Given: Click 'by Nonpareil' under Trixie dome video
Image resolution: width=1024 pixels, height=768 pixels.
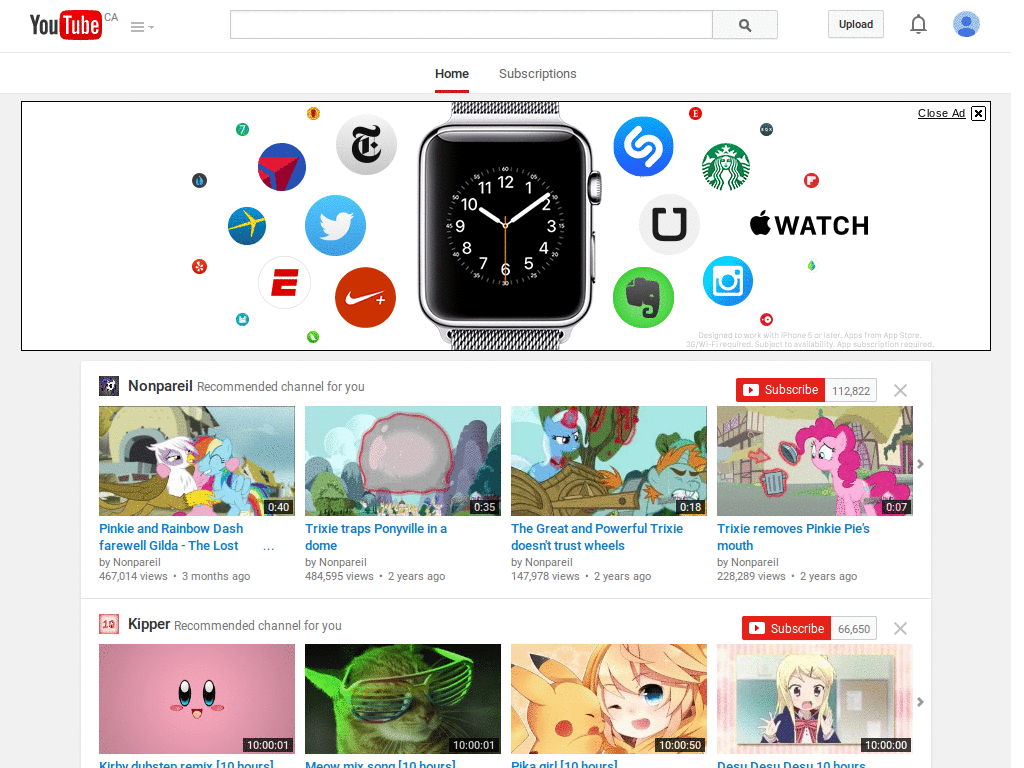Looking at the screenshot, I should click(x=336, y=562).
